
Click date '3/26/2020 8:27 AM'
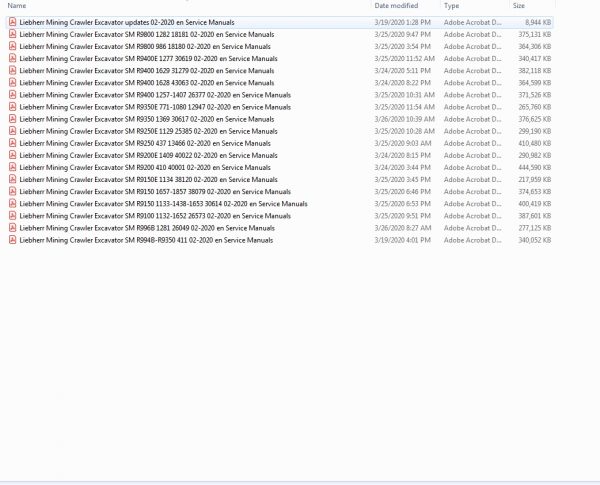click(403, 228)
